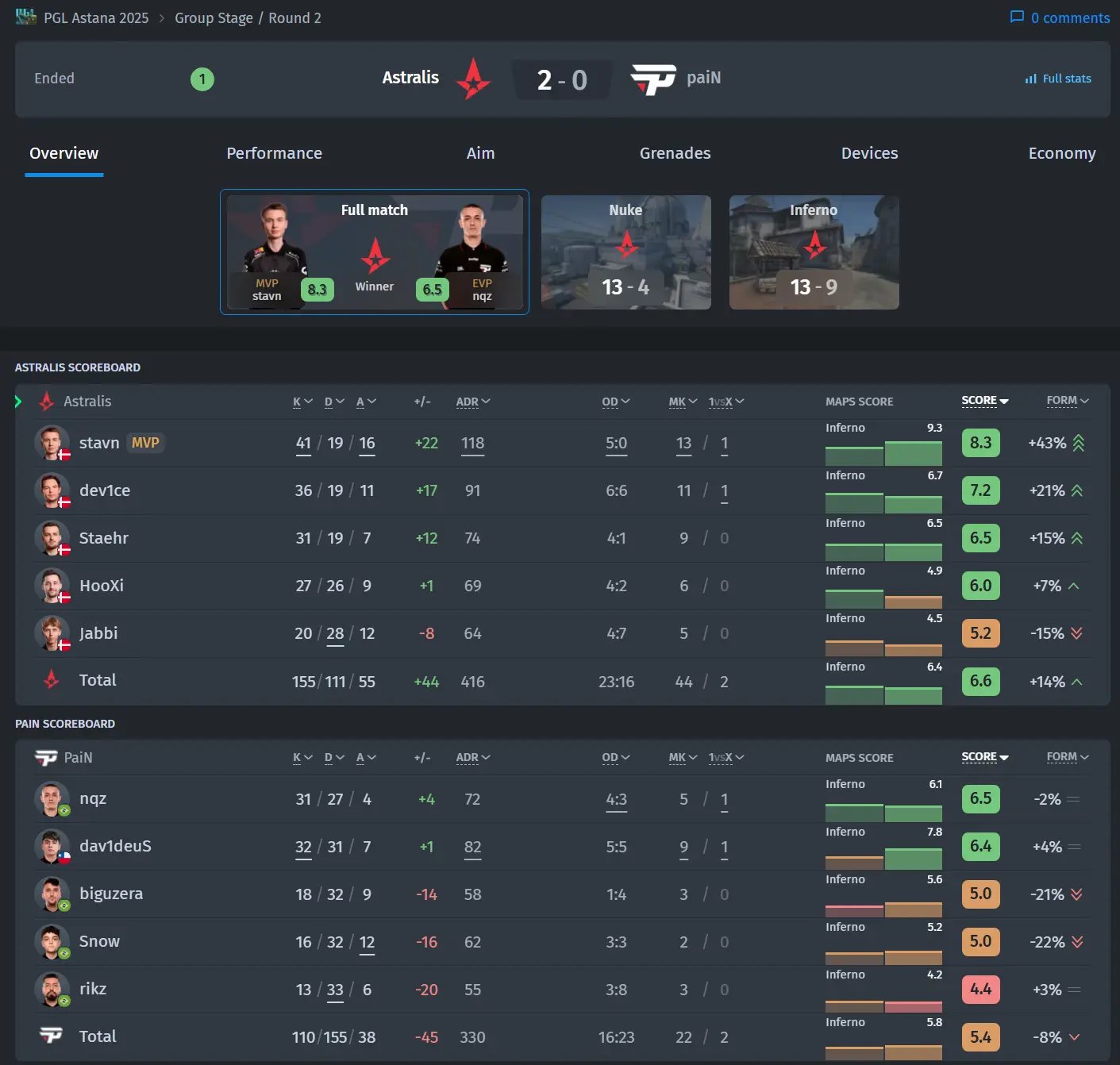The image size is (1120, 1065).
Task: Open Group Stage / Round 2 breadcrumb
Action: click(x=248, y=17)
